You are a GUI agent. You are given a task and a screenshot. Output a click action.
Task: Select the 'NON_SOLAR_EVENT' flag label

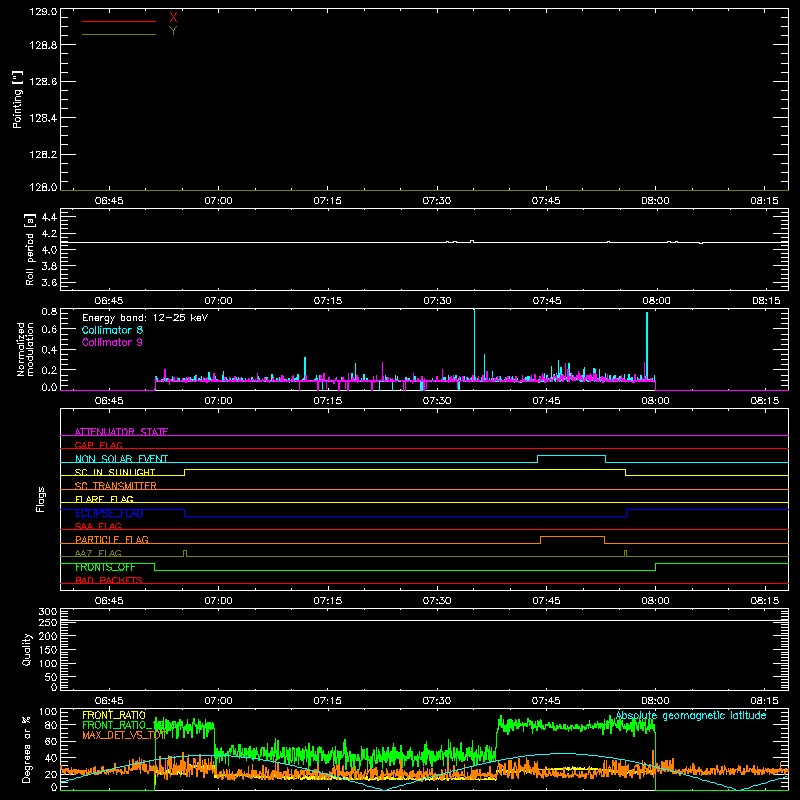pos(121,459)
